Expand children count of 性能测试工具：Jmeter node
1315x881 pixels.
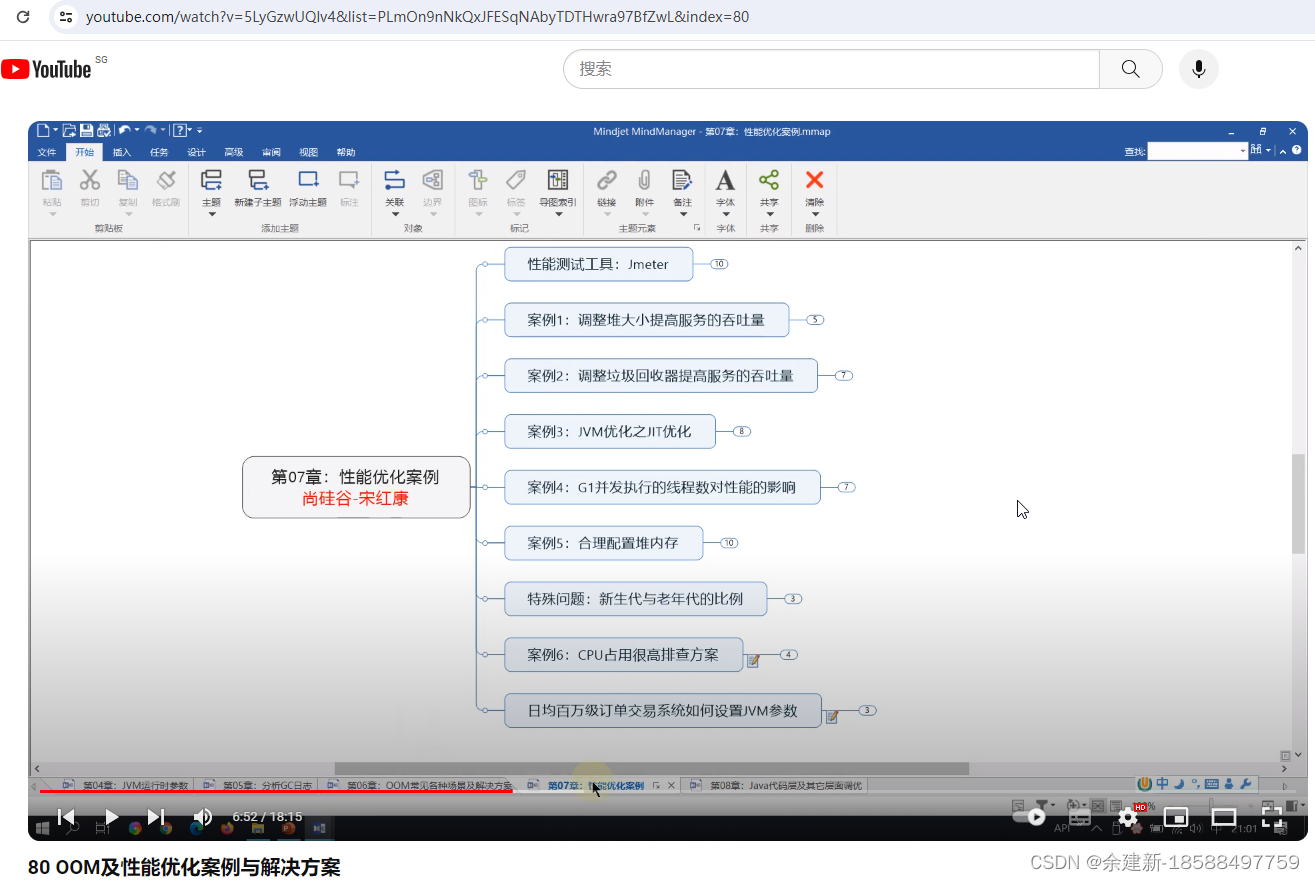719,264
